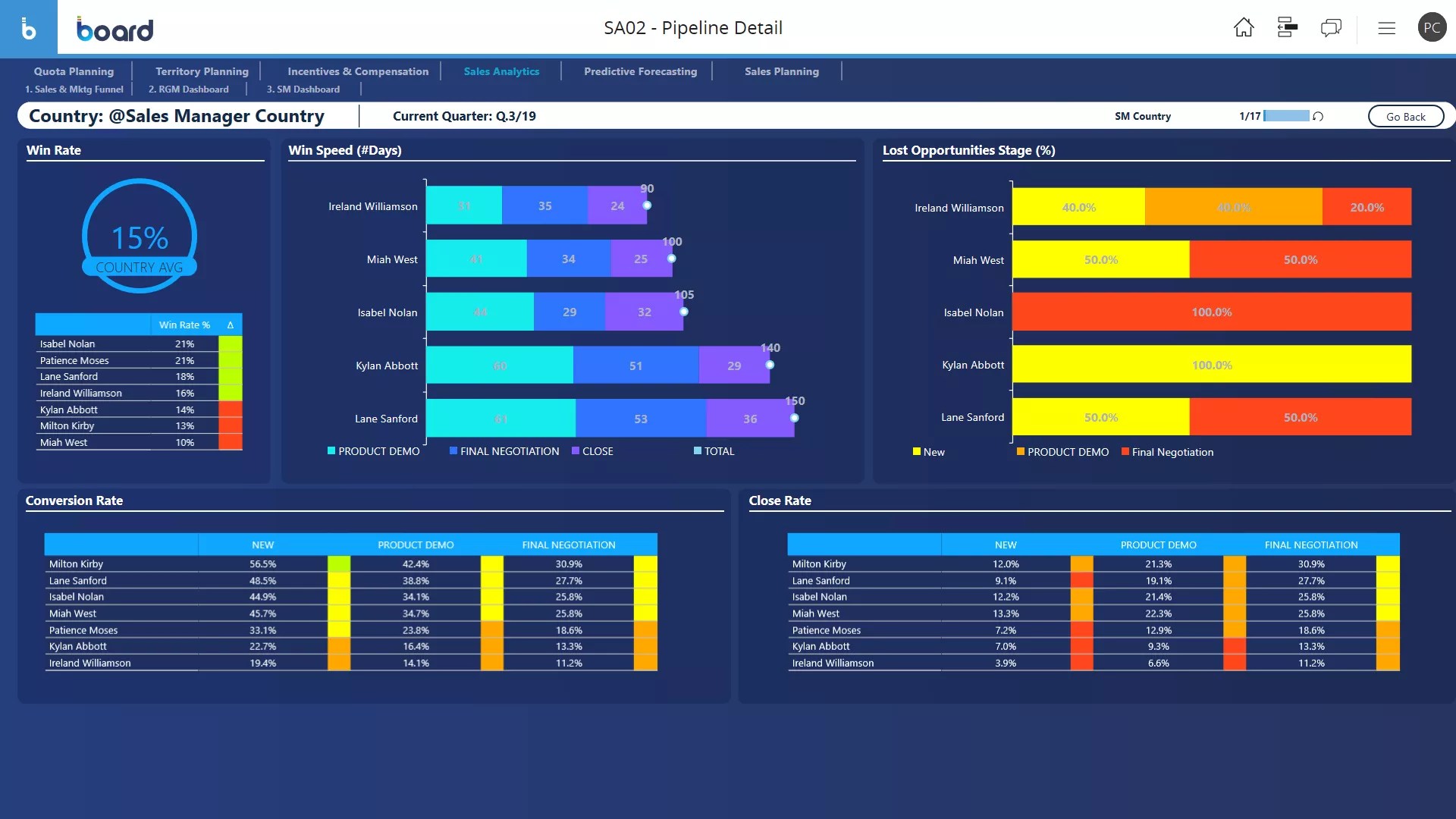The width and height of the screenshot is (1456, 819).
Task: Switch to Predictive Forecasting tab
Action: click(640, 71)
